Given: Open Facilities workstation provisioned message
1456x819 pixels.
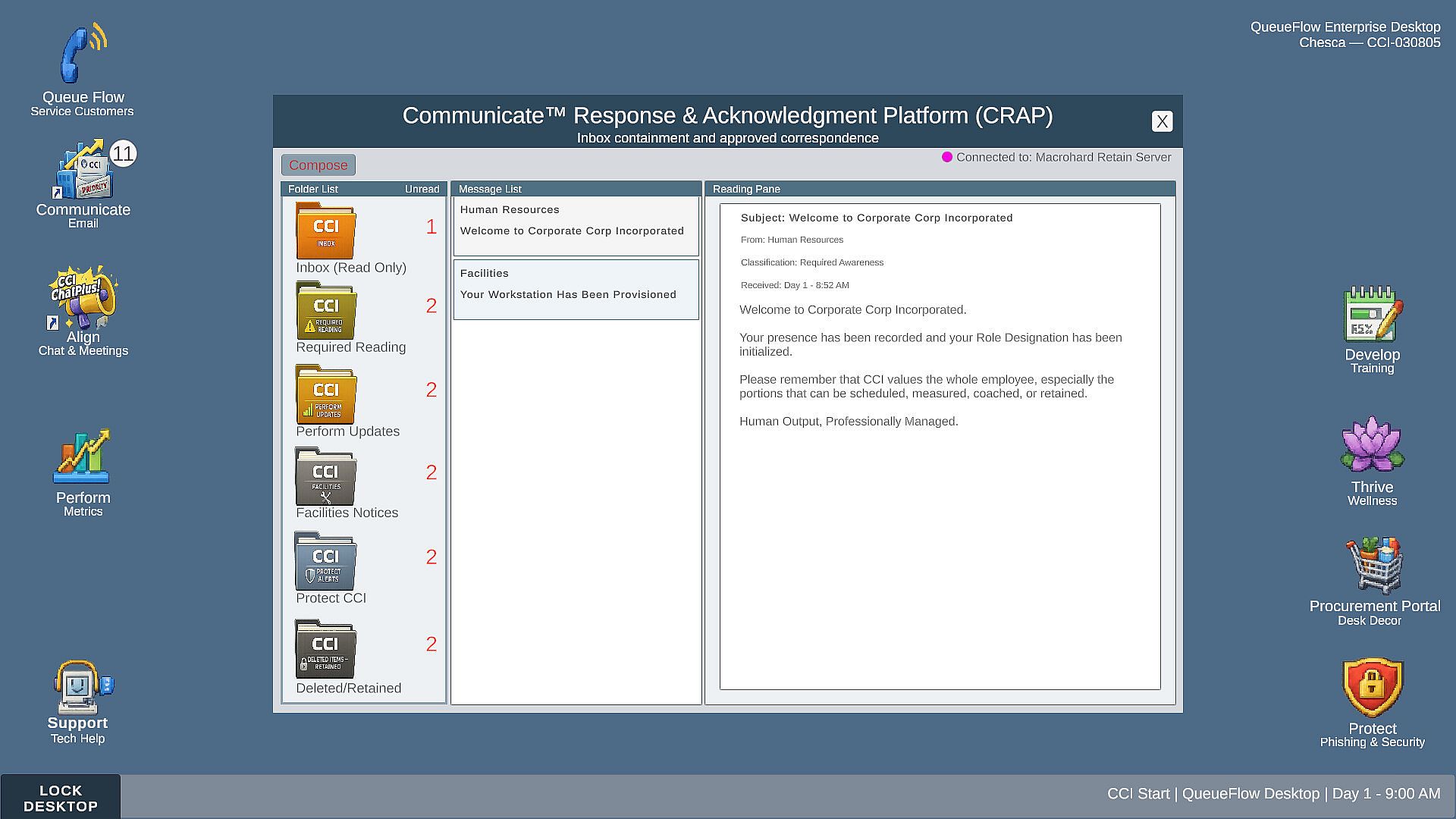Looking at the screenshot, I should (576, 290).
